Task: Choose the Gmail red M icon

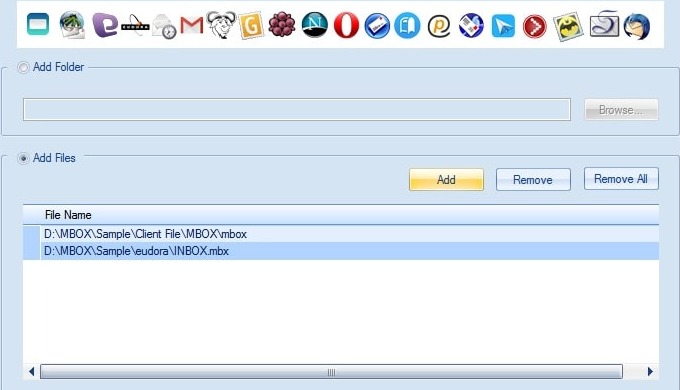Action: [x=192, y=26]
